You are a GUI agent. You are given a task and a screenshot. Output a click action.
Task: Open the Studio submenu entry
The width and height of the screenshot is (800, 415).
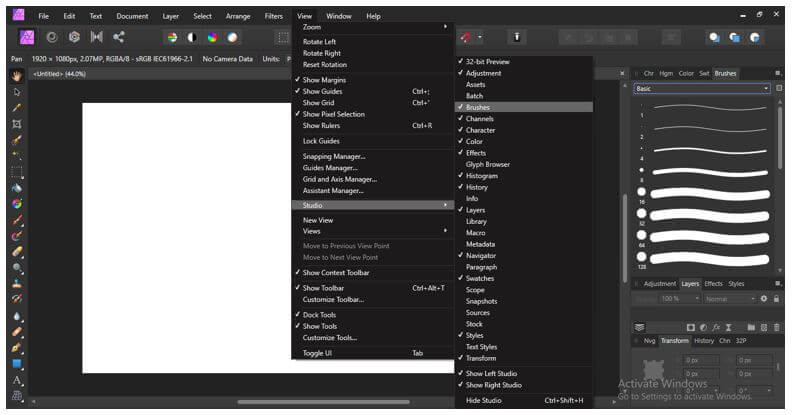click(x=372, y=205)
